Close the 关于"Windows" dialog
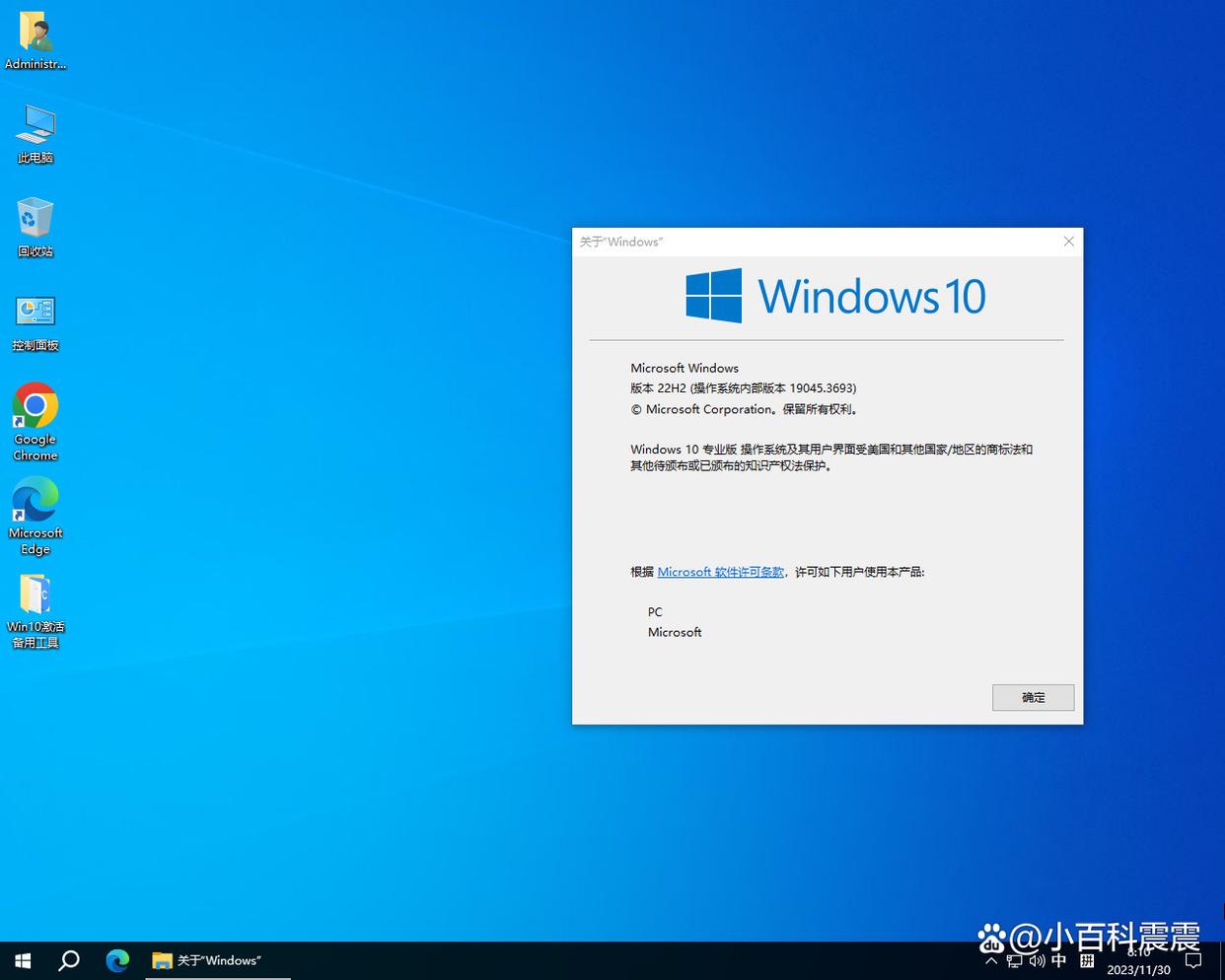This screenshot has height=980, width=1225. [1068, 242]
